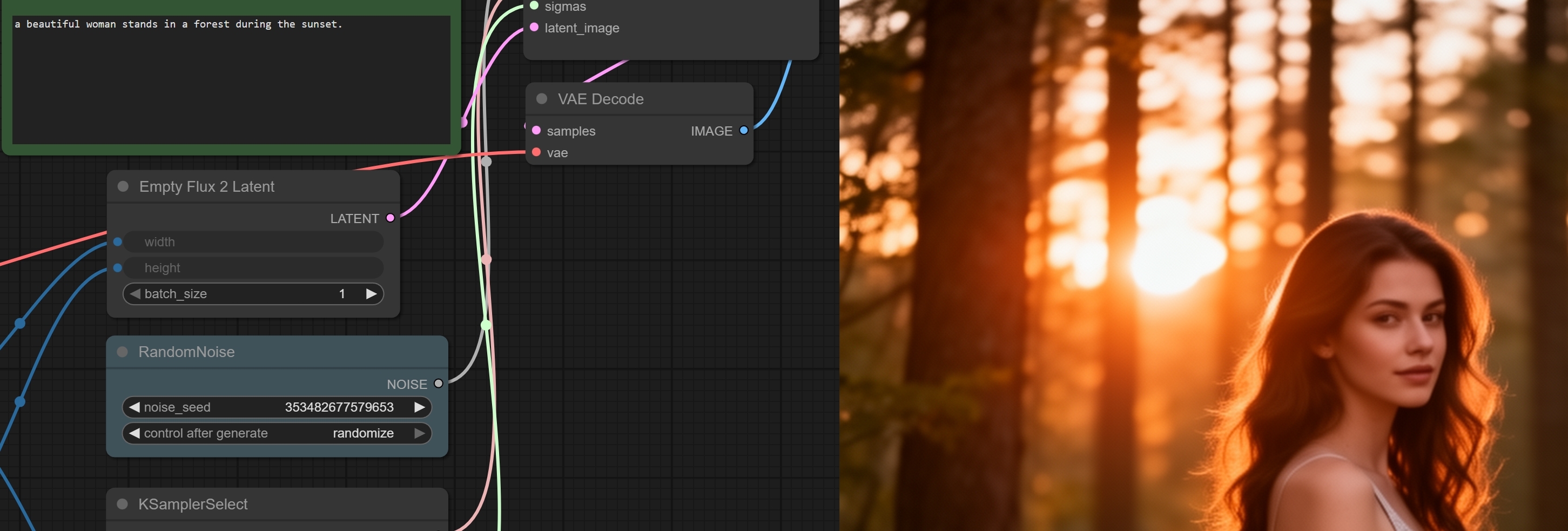Click the greyed width field
Screen dimensions: 1568x531
point(253,242)
